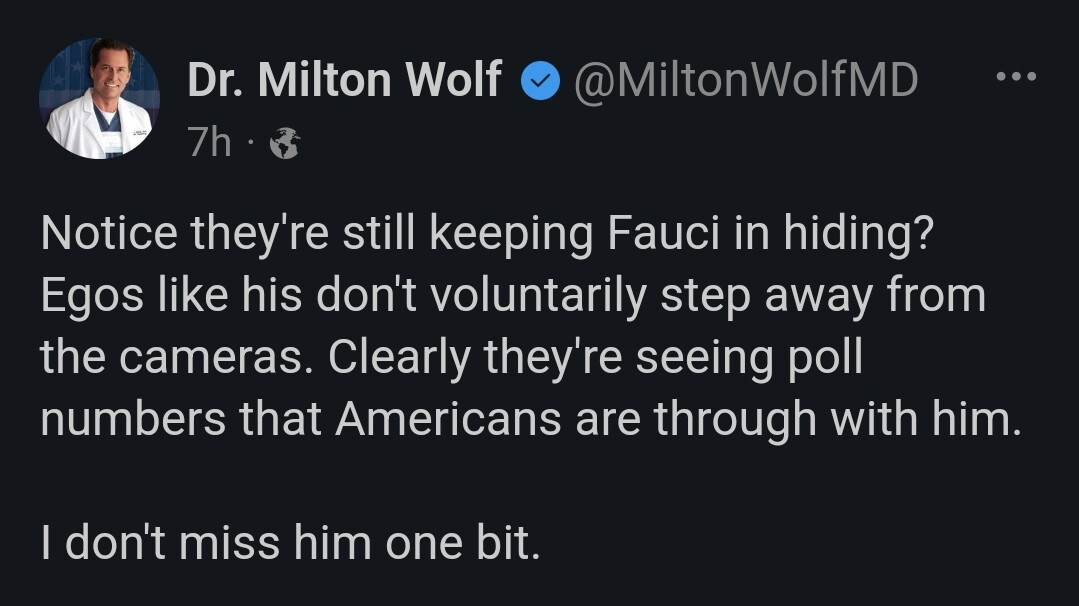Open the three-dot more options menu

pyautogui.click(x=1015, y=78)
